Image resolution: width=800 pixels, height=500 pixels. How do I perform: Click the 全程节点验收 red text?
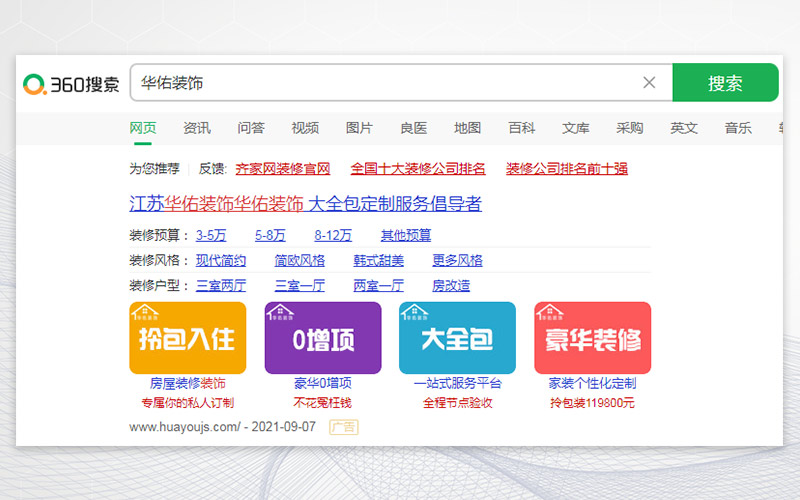(458, 403)
